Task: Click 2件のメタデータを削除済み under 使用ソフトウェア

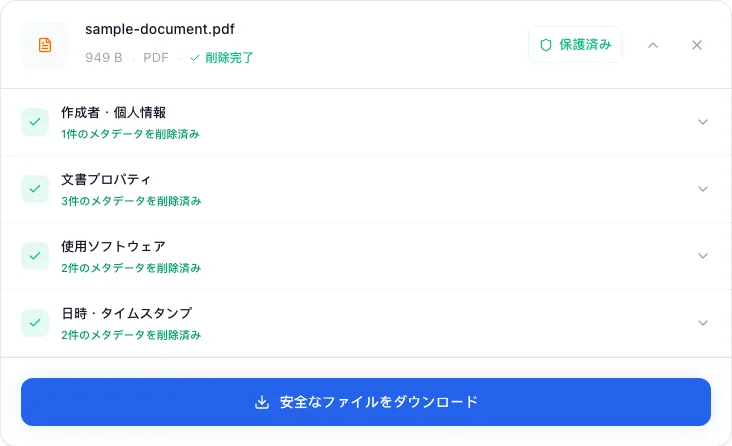Action: pos(131,268)
